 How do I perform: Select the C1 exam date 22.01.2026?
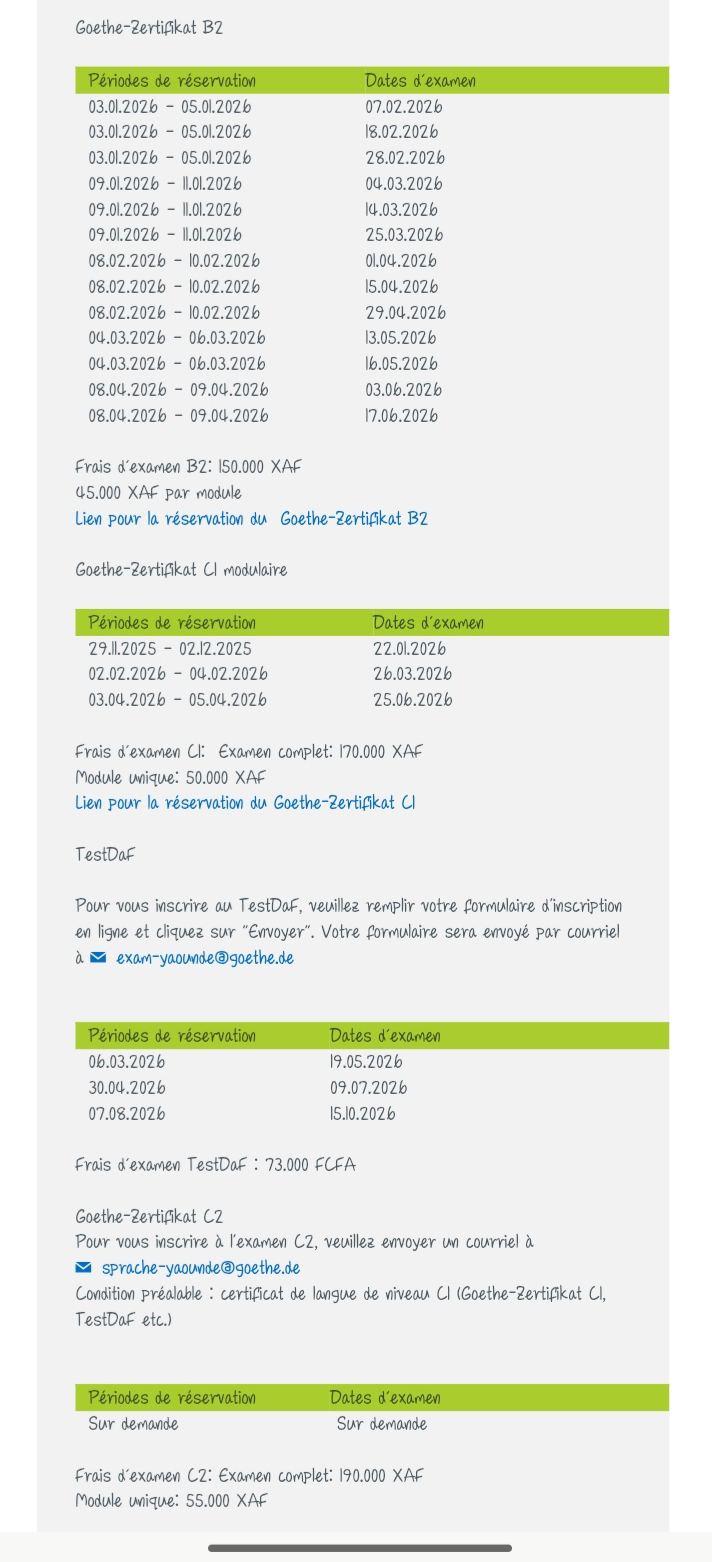click(410, 649)
